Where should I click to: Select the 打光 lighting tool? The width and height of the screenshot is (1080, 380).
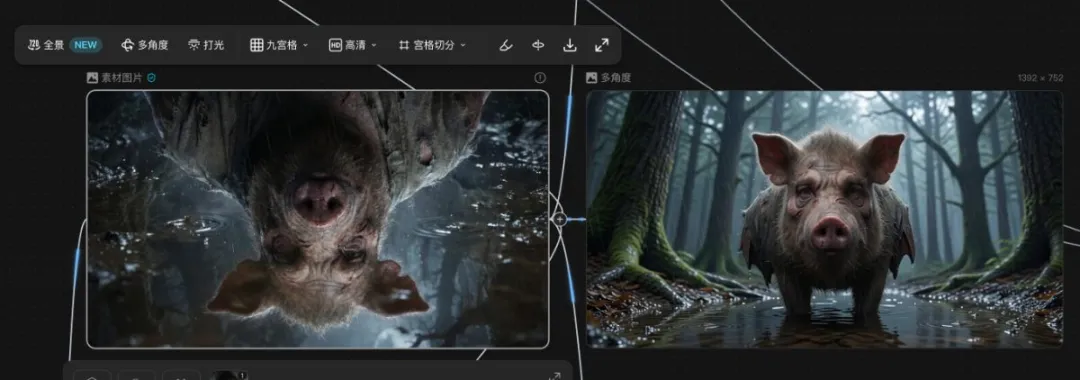point(206,45)
